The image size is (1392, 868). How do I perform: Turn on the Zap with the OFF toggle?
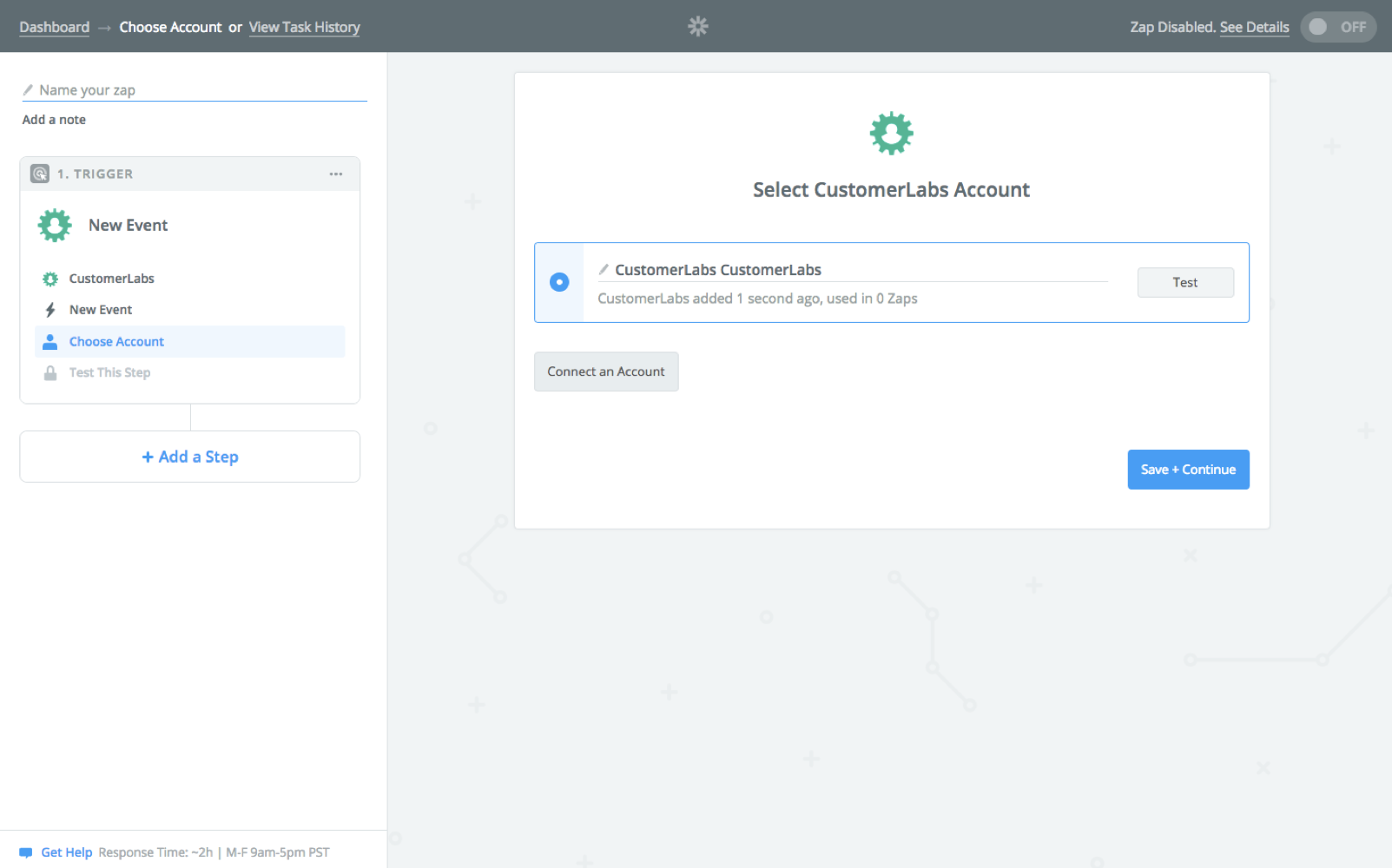click(x=1338, y=27)
